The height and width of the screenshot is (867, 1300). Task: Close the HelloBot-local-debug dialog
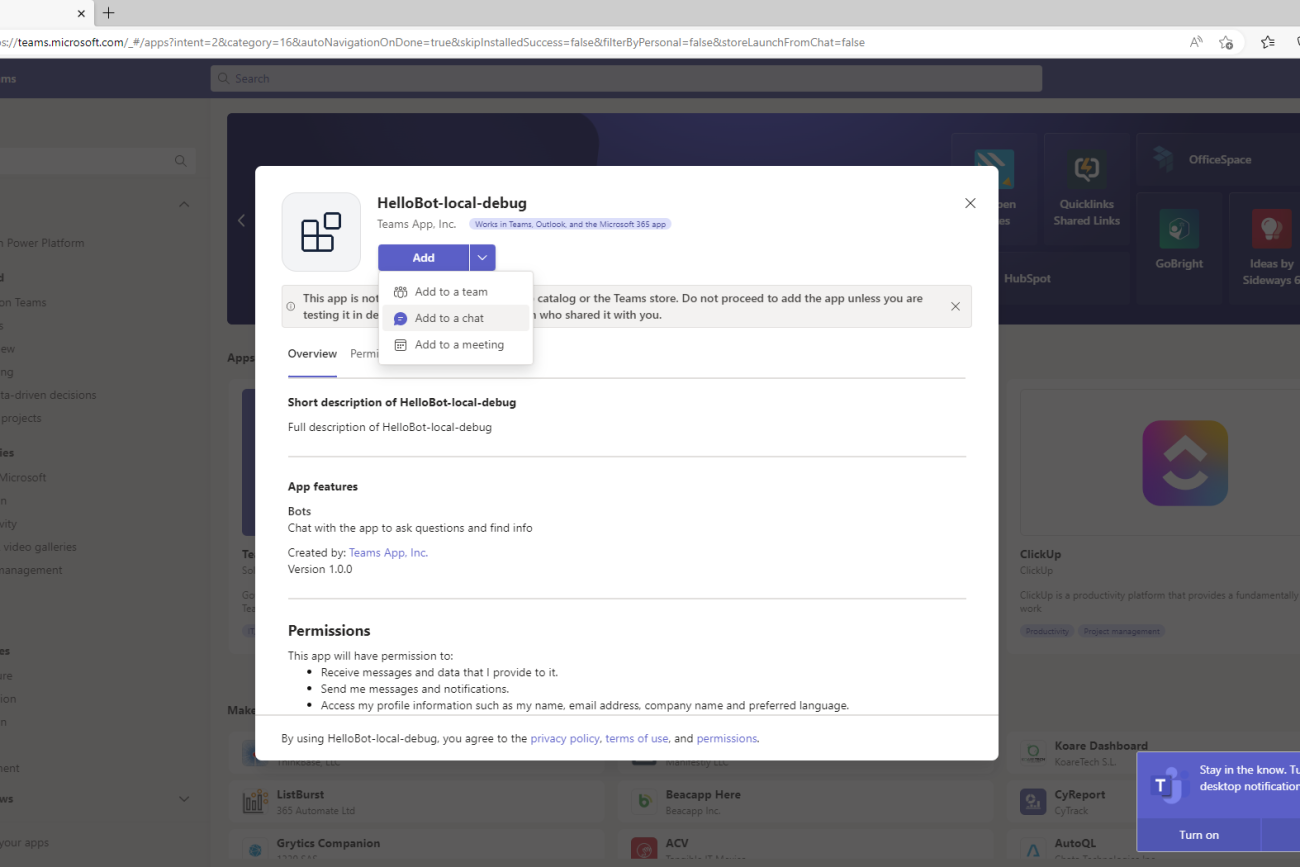point(970,203)
